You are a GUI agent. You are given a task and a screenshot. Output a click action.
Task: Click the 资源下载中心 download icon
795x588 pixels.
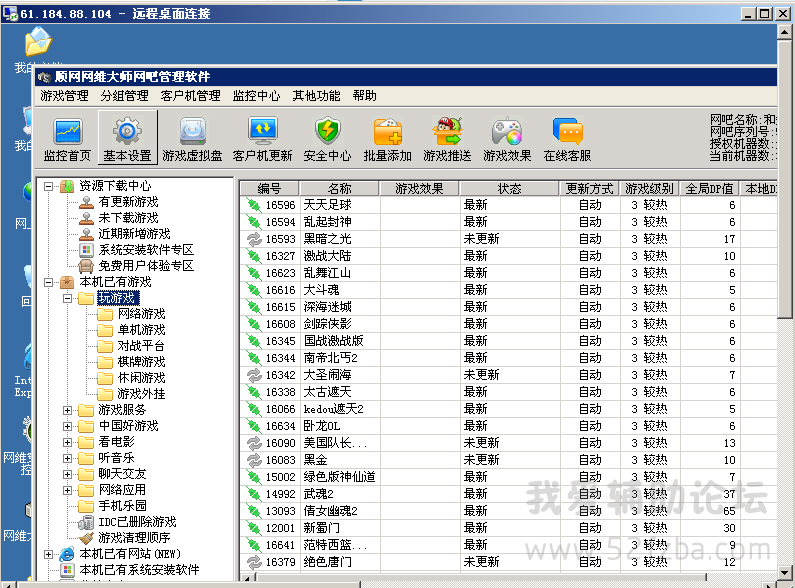click(67, 186)
